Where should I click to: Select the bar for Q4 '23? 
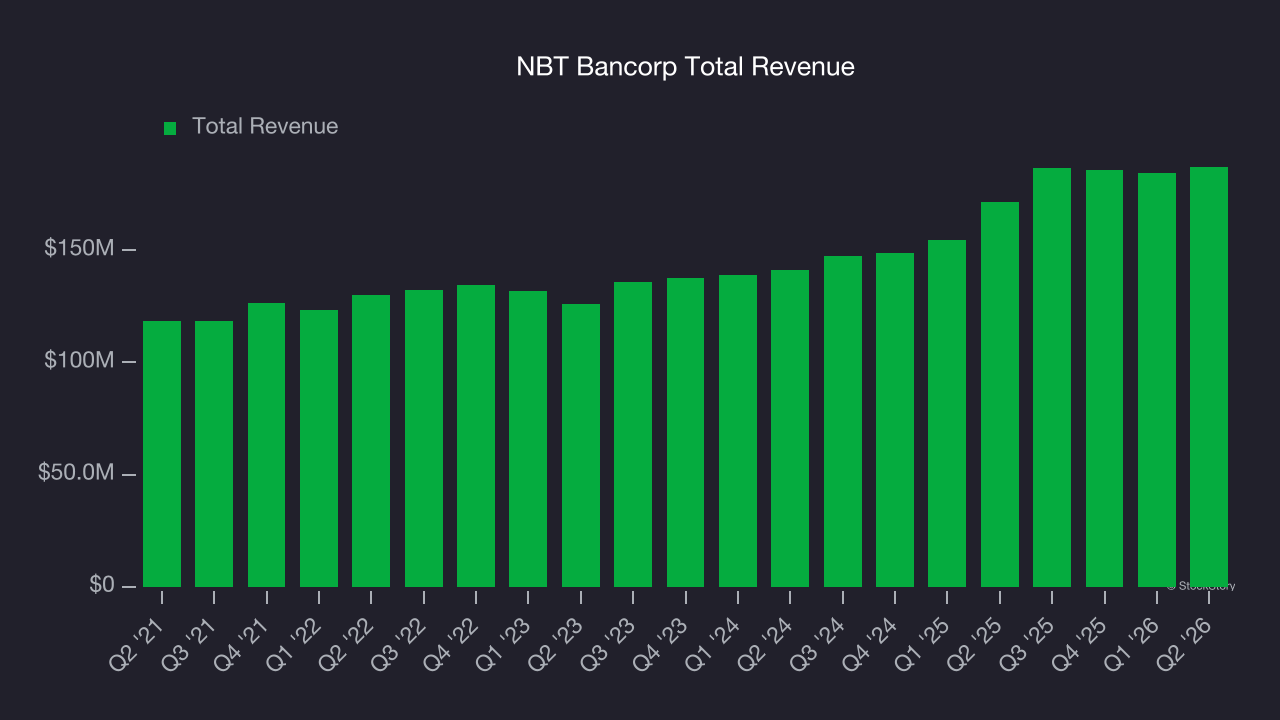pyautogui.click(x=686, y=432)
